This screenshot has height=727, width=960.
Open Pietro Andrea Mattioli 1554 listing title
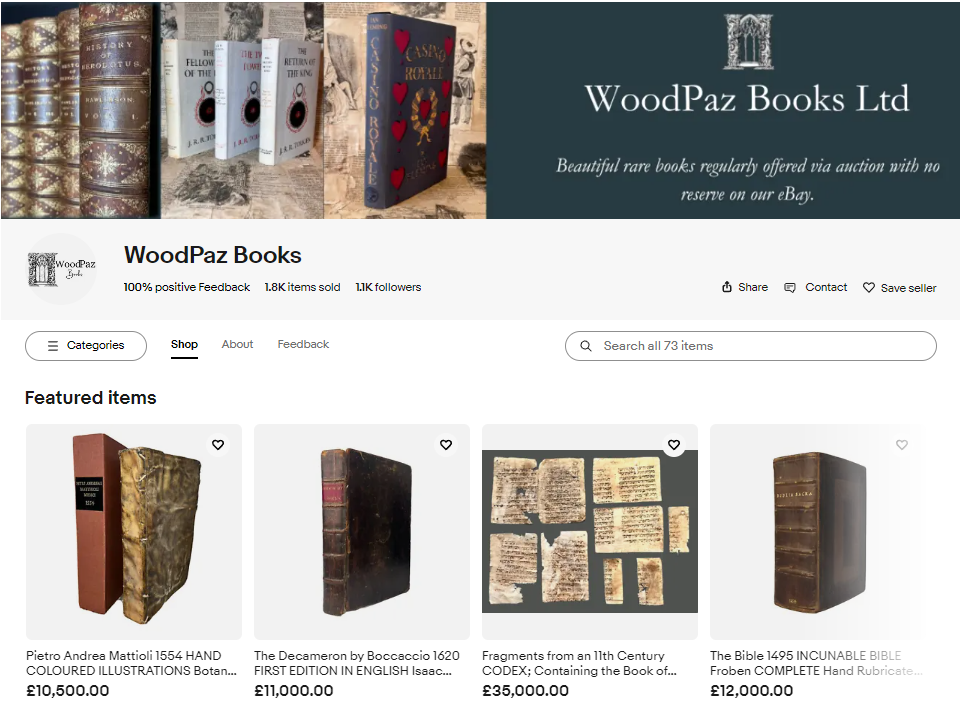tap(131, 663)
